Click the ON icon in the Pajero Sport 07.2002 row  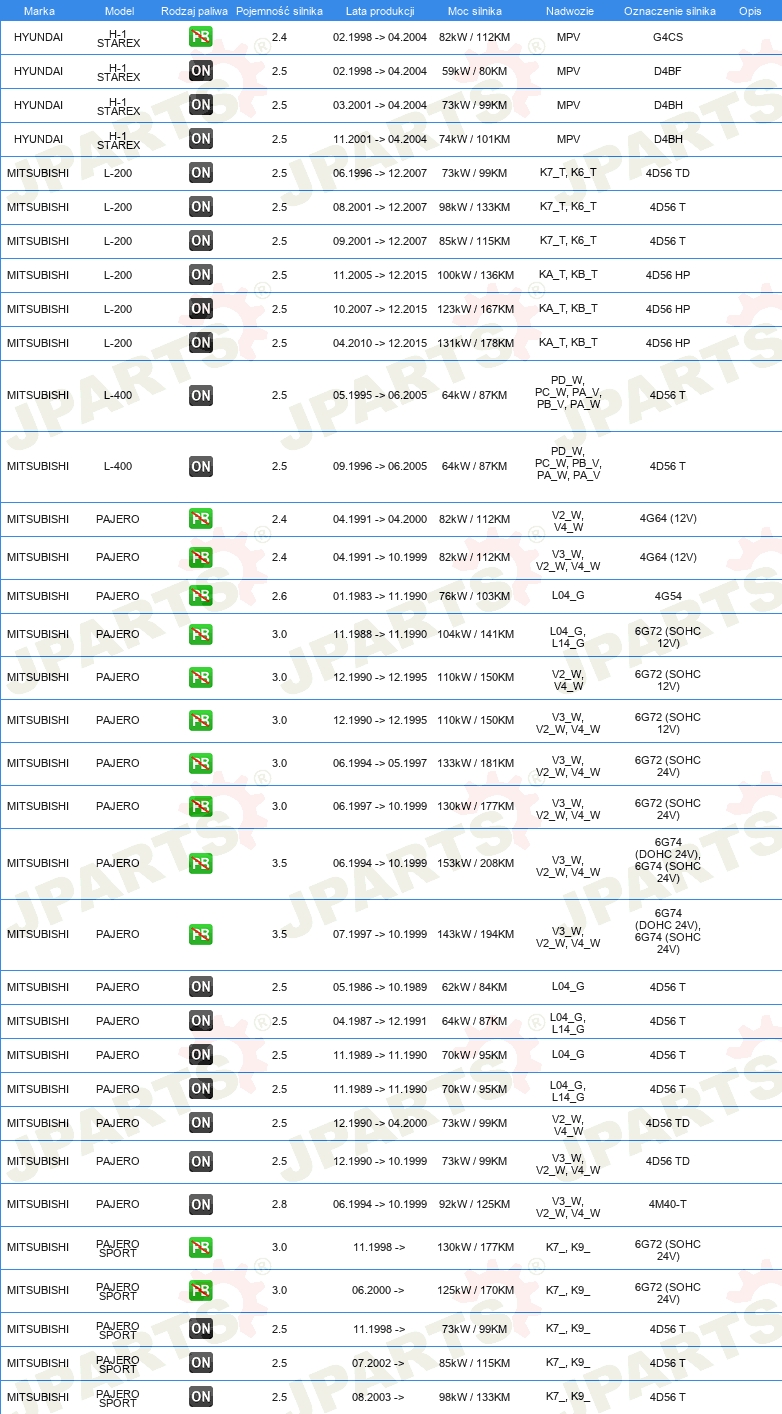tap(201, 1363)
